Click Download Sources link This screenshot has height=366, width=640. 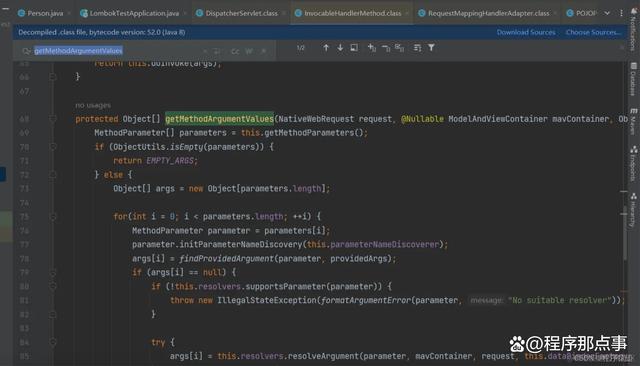click(x=526, y=32)
